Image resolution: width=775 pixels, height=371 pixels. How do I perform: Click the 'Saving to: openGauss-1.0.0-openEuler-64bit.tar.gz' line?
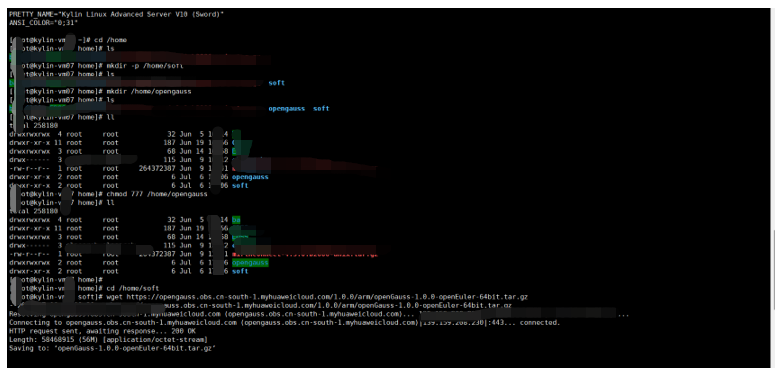pyautogui.click(x=112, y=348)
